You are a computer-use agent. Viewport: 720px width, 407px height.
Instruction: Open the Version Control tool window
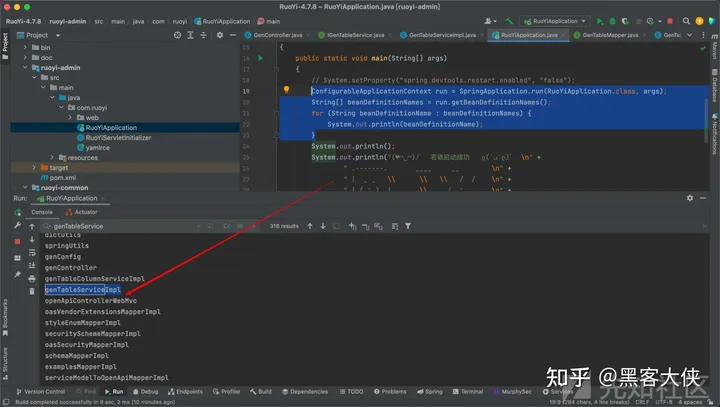[40, 392]
